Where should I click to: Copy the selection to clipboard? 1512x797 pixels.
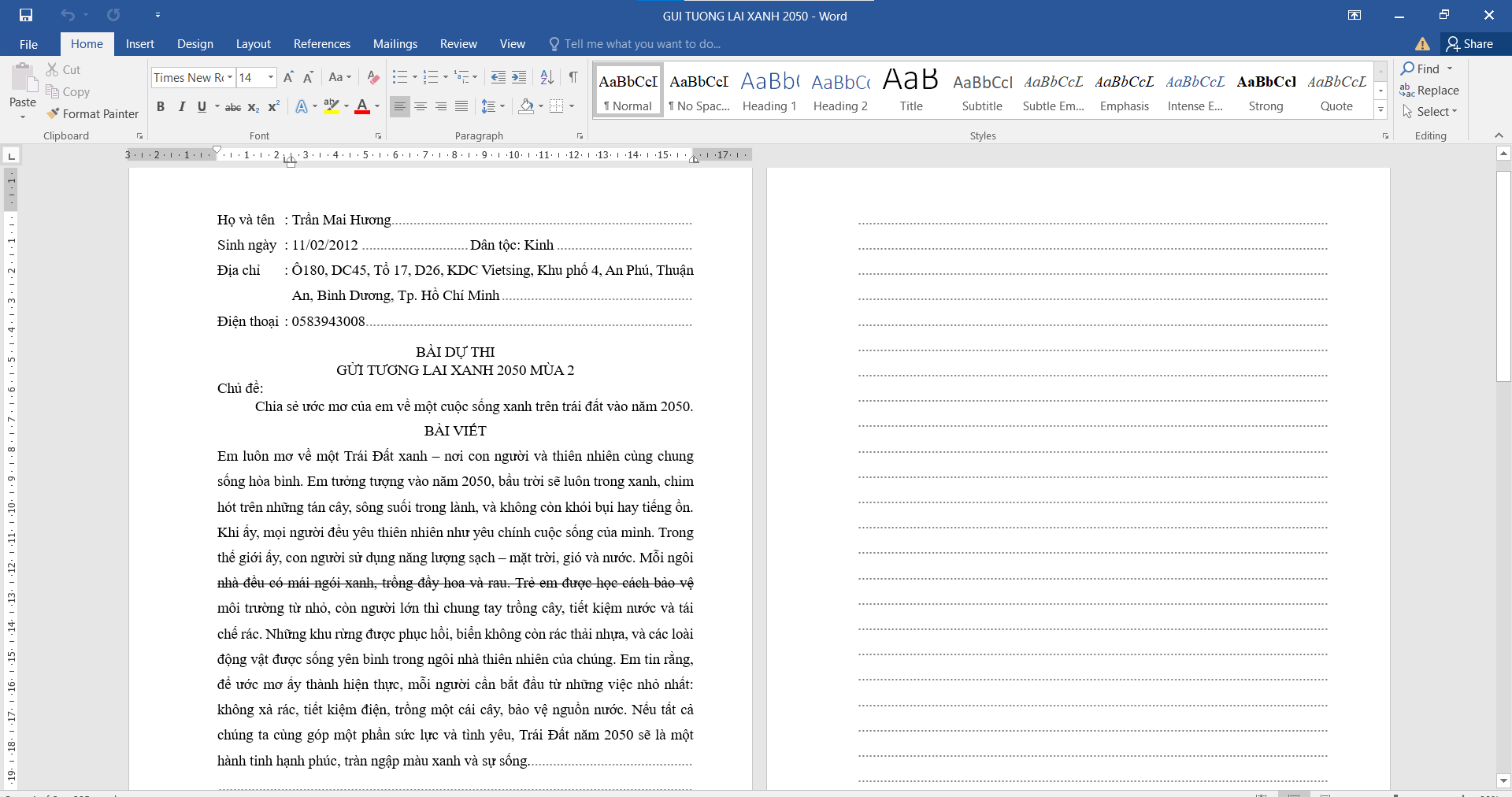(68, 92)
